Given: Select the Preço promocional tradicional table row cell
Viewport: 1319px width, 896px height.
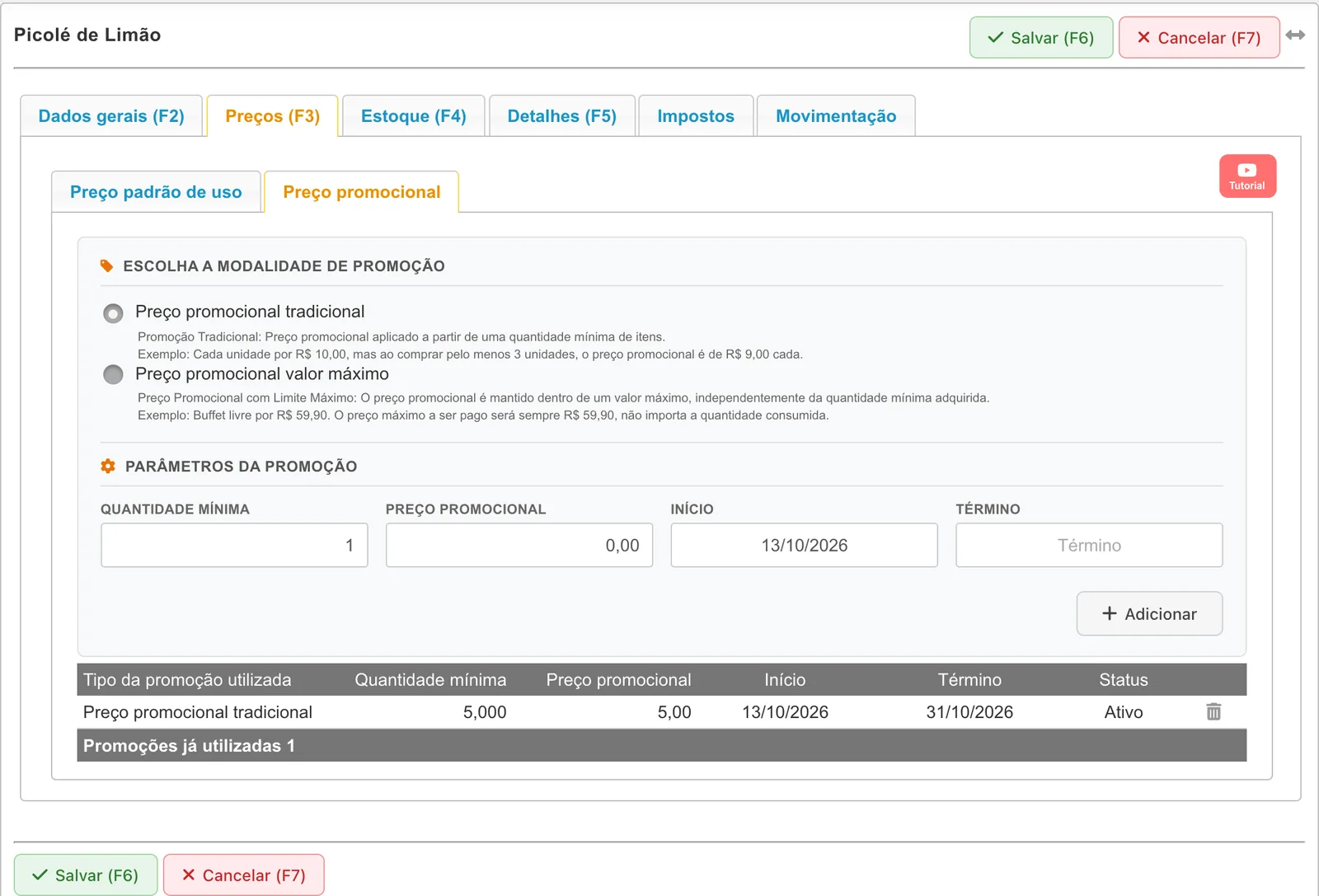Looking at the screenshot, I should [x=198, y=712].
